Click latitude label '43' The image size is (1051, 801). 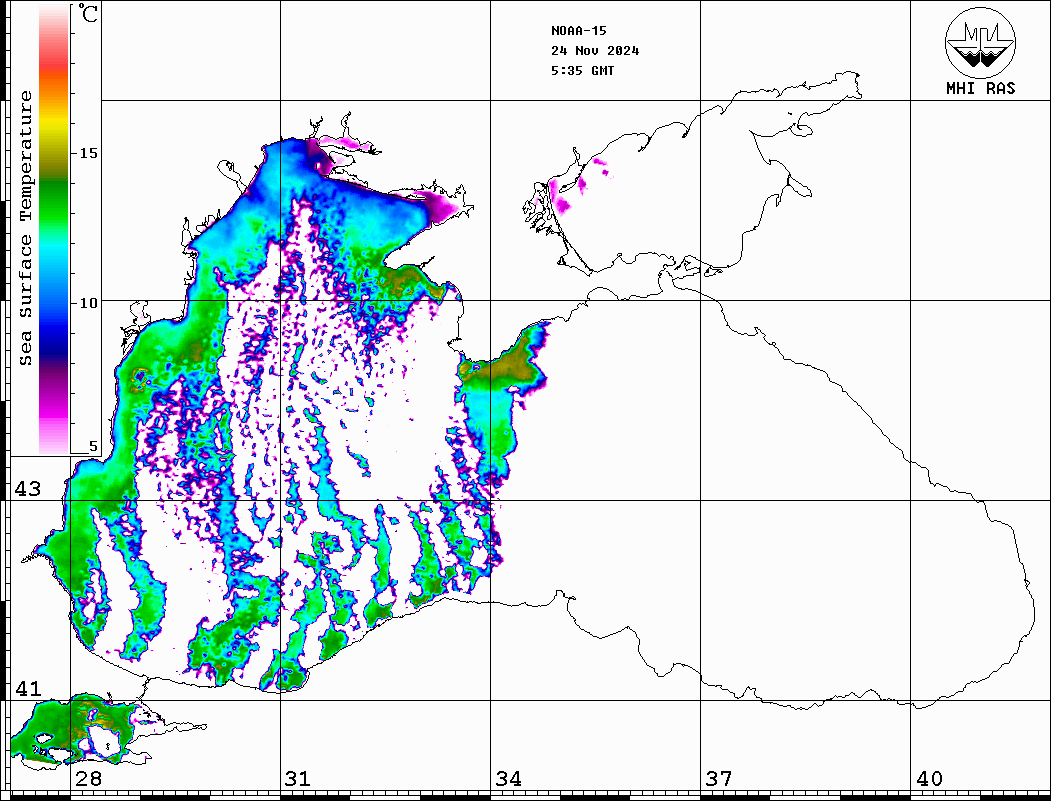coord(27,489)
